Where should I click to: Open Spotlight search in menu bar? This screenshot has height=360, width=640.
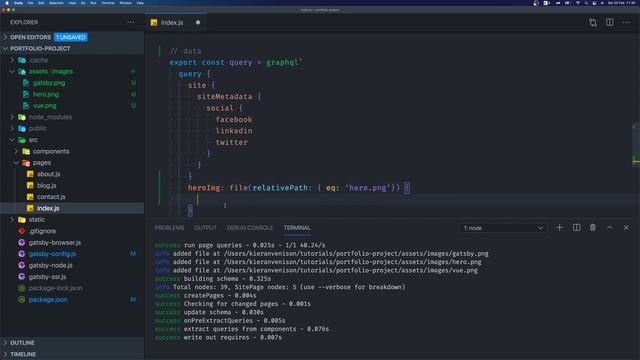tap(586, 3)
